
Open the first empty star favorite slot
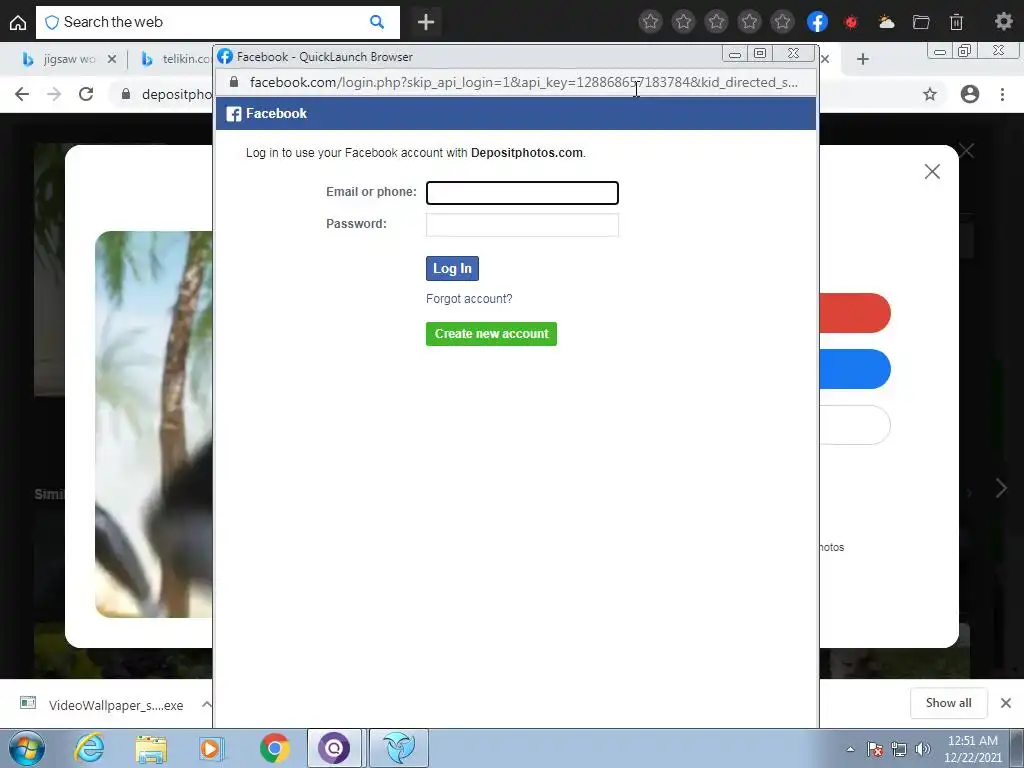650,22
